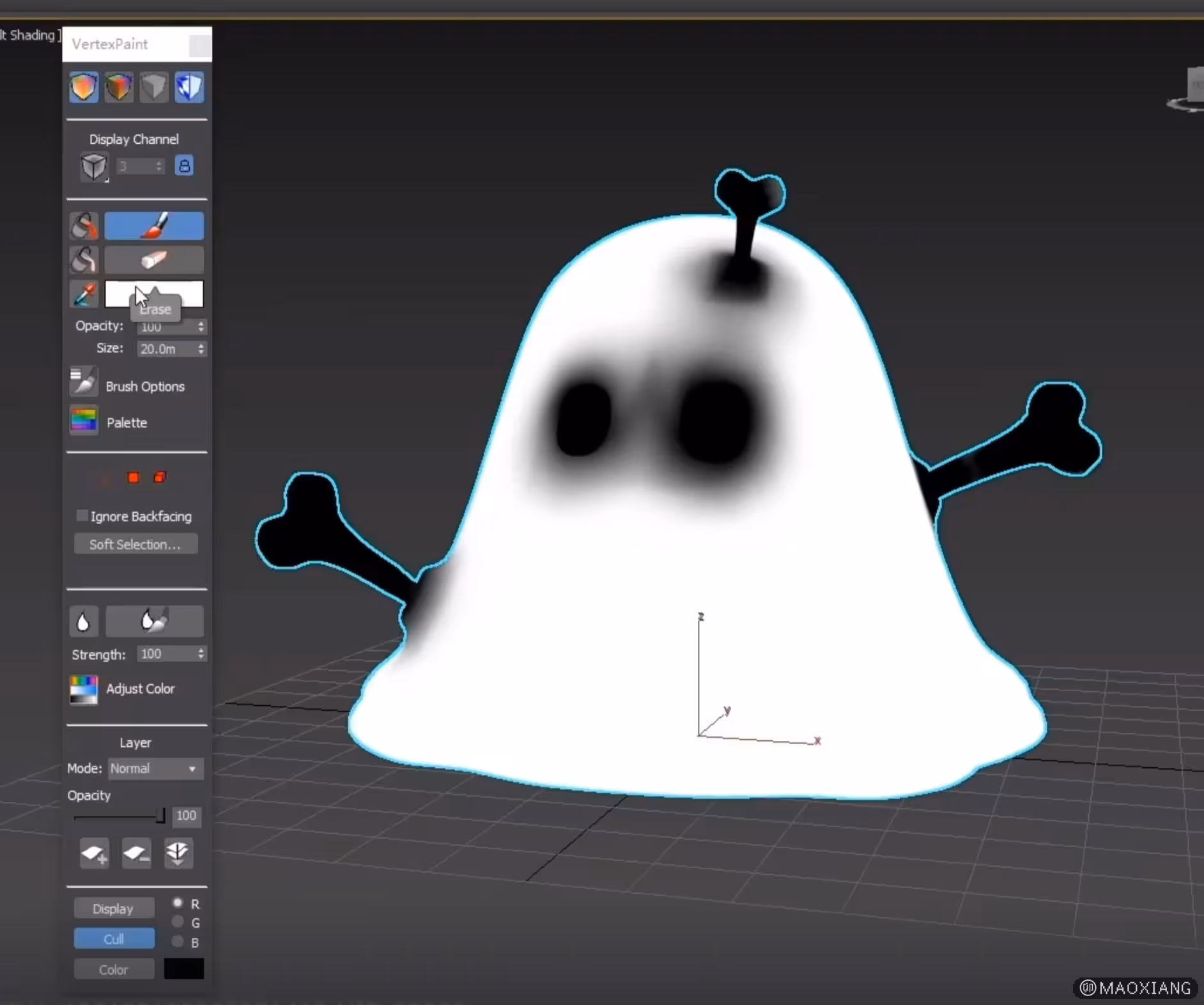Open the layer Mode dropdown

tap(155, 768)
